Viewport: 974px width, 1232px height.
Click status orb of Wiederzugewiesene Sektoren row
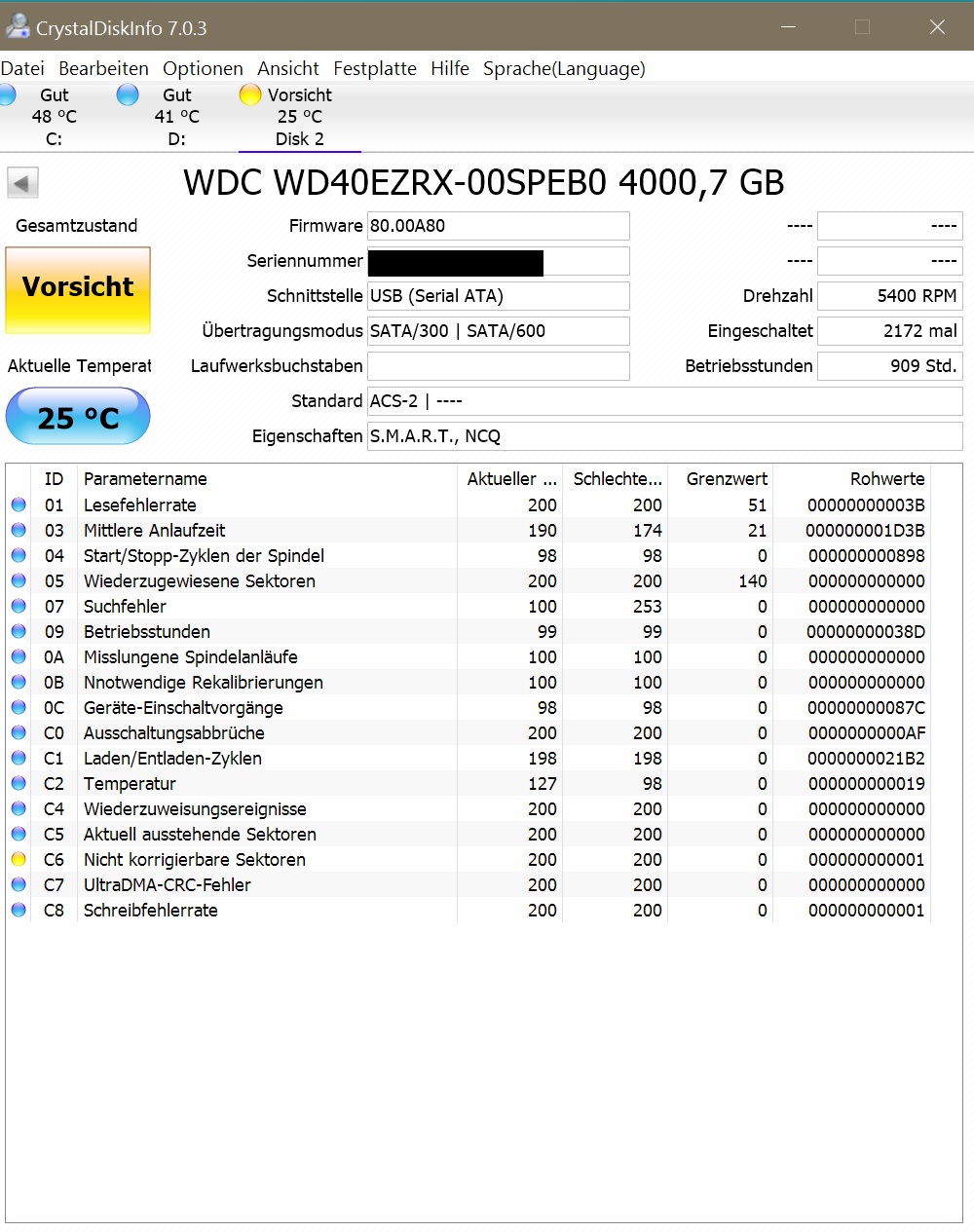(x=19, y=580)
